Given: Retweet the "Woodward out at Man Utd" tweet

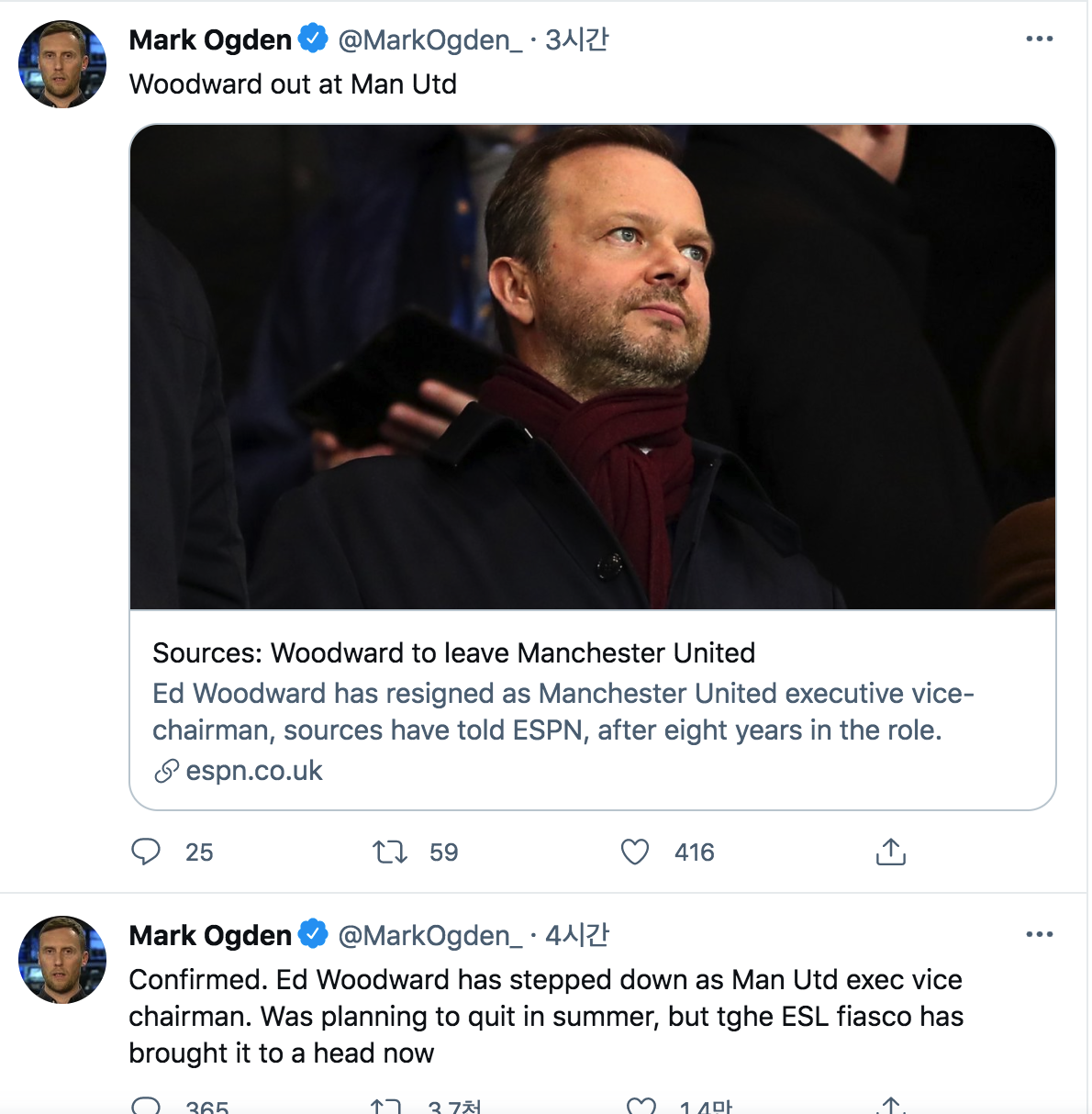Looking at the screenshot, I should pos(390,852).
